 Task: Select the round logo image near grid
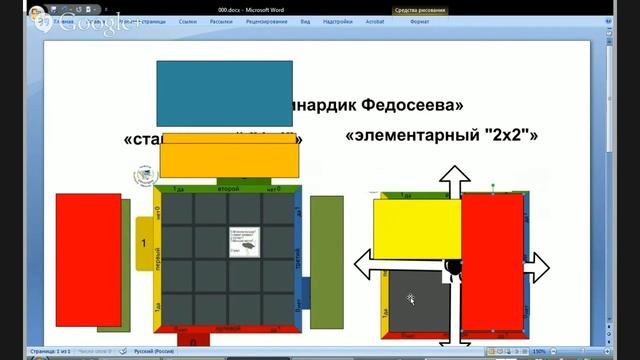(145, 176)
